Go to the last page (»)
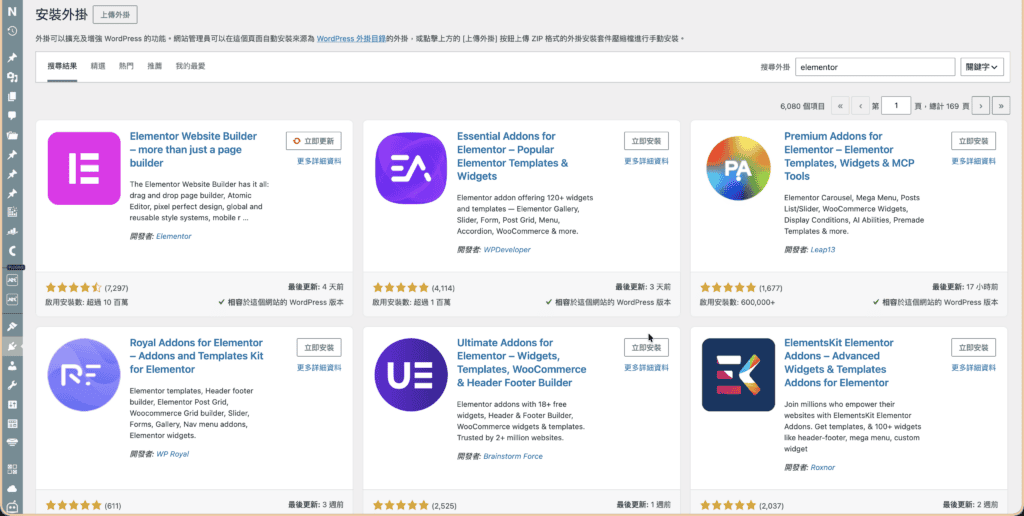1024x516 pixels. (x=1001, y=105)
